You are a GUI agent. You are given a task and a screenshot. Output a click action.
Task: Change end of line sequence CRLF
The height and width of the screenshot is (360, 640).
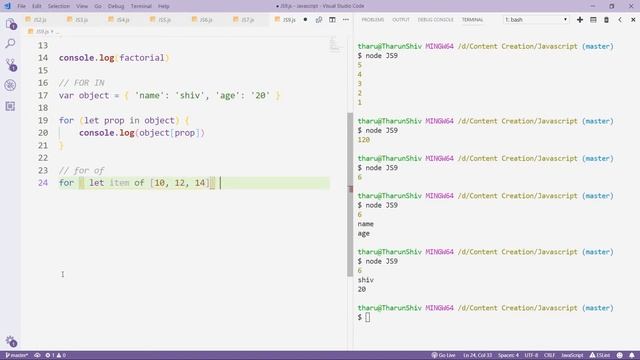(x=549, y=355)
